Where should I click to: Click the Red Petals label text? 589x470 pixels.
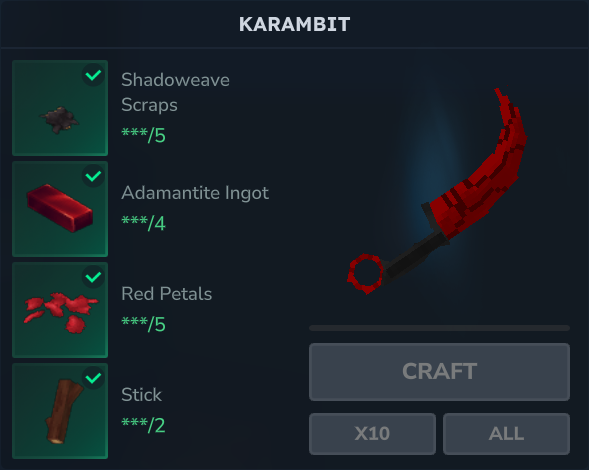[166, 294]
